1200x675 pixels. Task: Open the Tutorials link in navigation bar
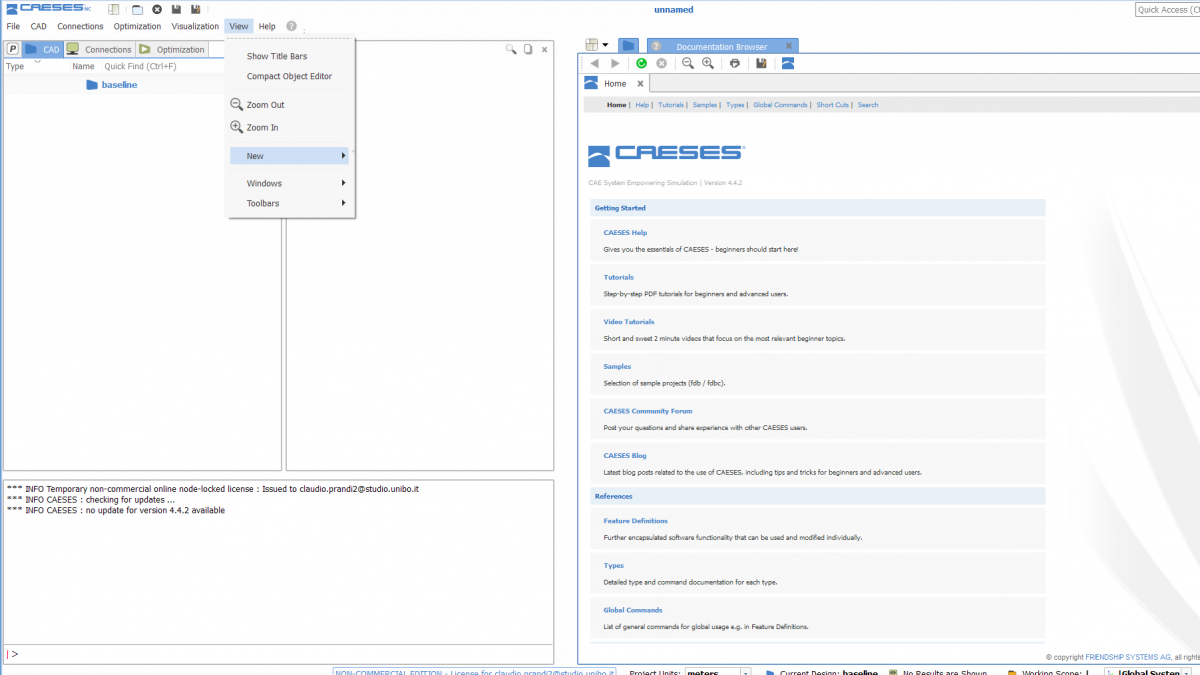[x=671, y=105]
